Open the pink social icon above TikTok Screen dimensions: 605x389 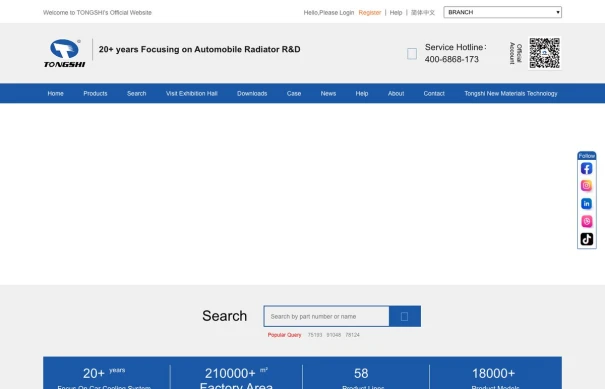pos(586,222)
